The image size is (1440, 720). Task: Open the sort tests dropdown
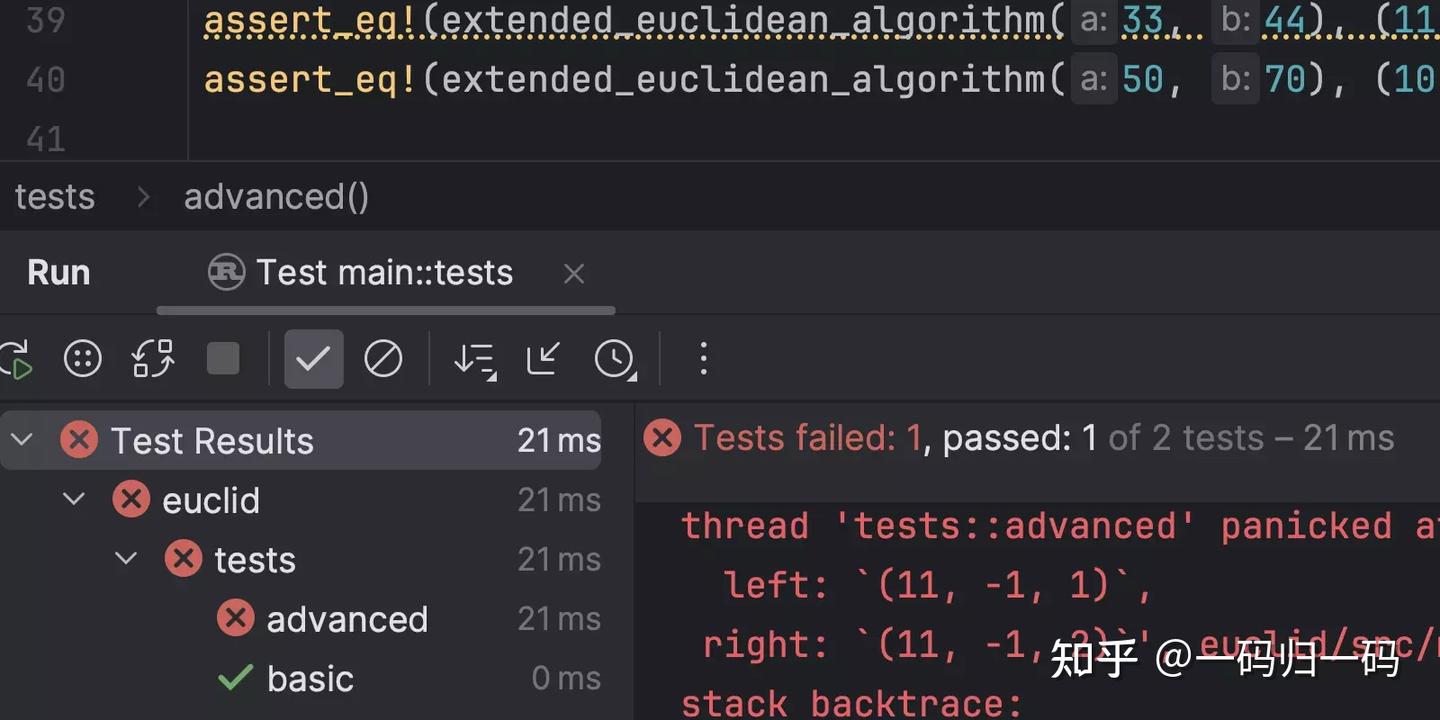coord(475,359)
